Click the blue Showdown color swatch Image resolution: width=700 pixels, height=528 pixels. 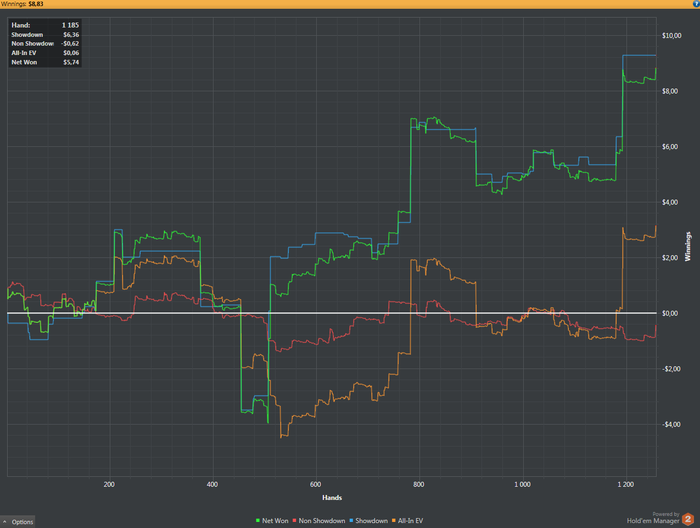tap(351, 521)
